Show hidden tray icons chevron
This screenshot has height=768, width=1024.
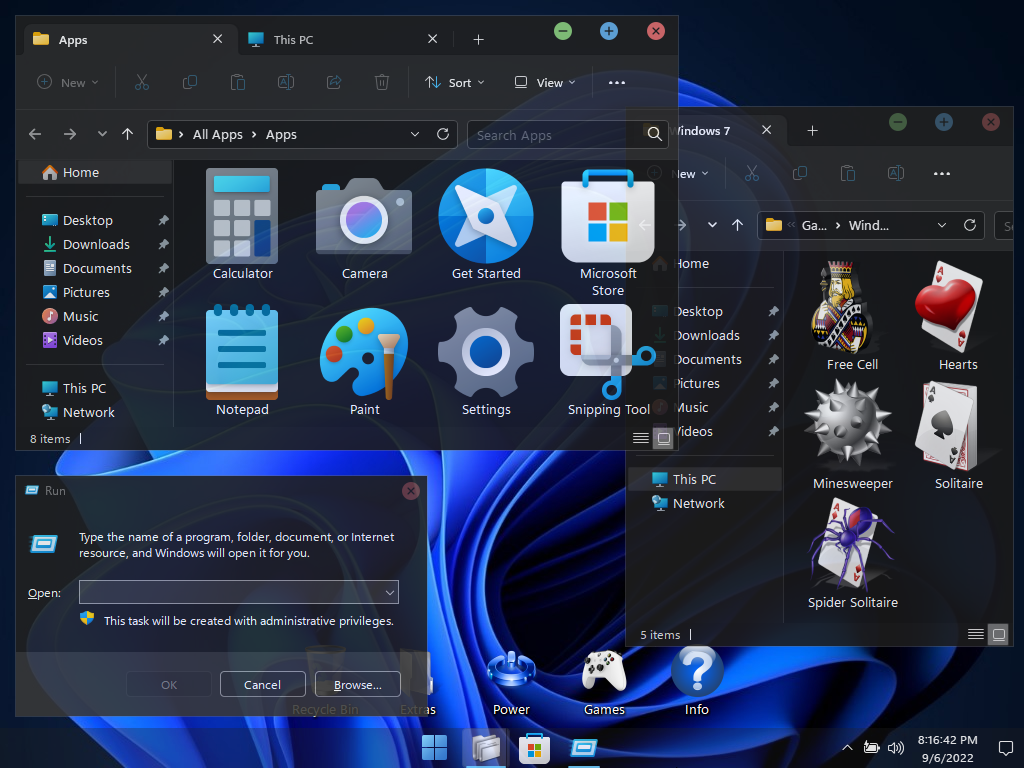847,748
